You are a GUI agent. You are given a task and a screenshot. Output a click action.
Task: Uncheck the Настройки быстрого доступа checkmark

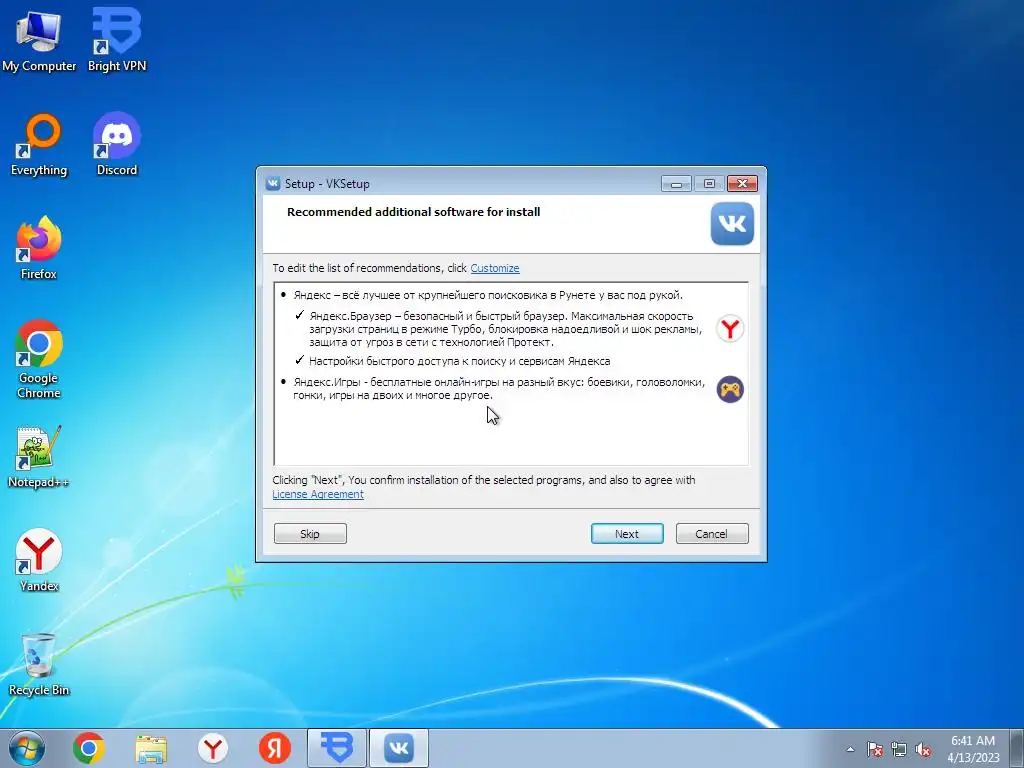pyautogui.click(x=300, y=360)
